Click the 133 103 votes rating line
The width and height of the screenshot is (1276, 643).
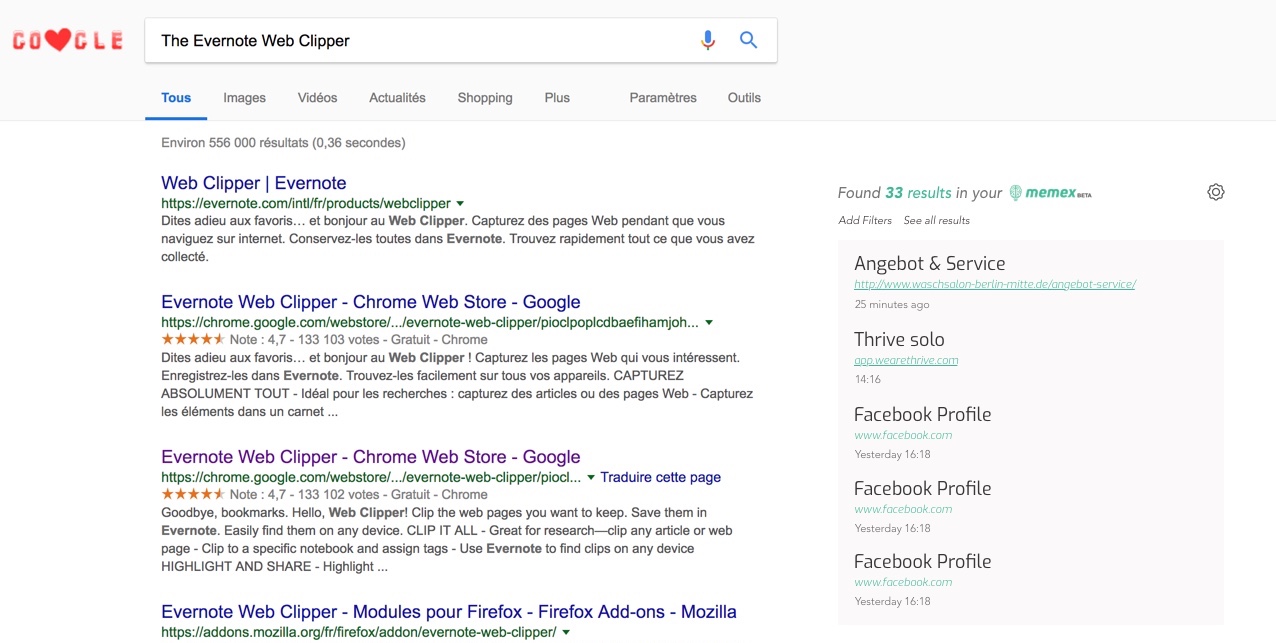[324, 340]
